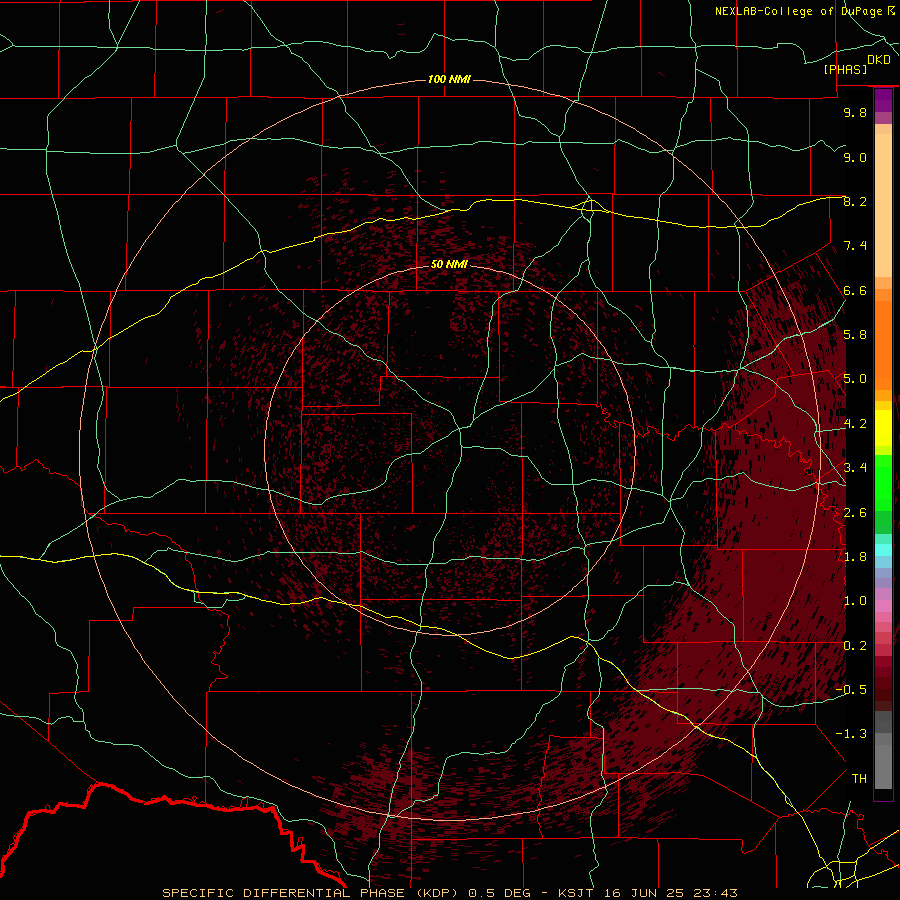Click the 7.4 scale value
This screenshot has width=900, height=900.
click(855, 246)
